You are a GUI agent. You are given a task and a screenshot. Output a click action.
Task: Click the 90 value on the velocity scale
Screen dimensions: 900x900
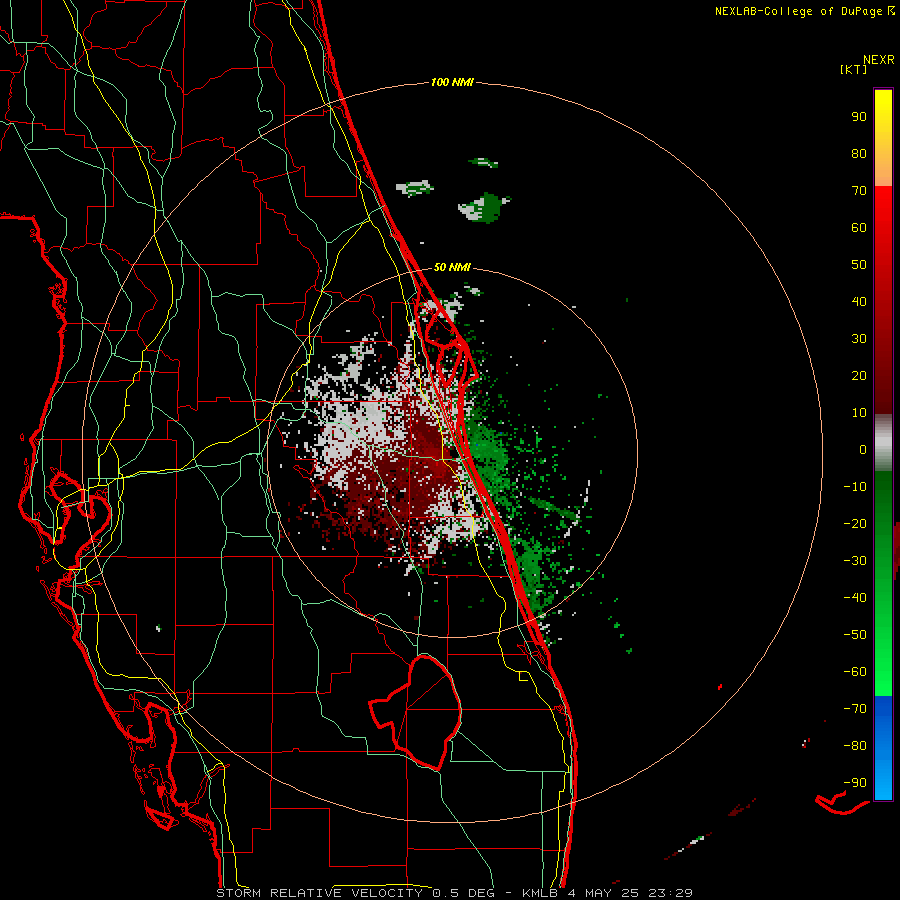[859, 117]
